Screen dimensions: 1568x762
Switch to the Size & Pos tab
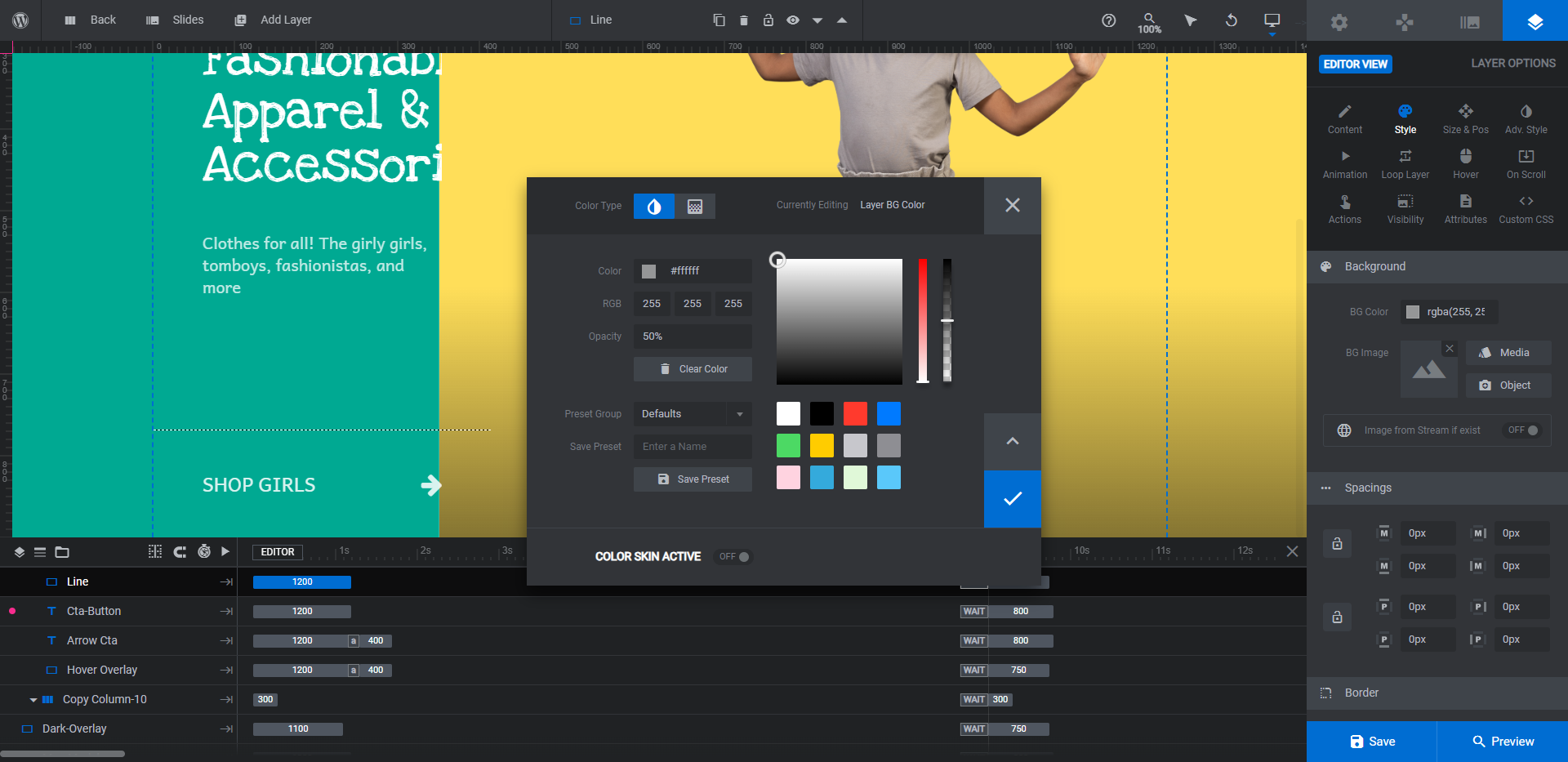click(1465, 118)
